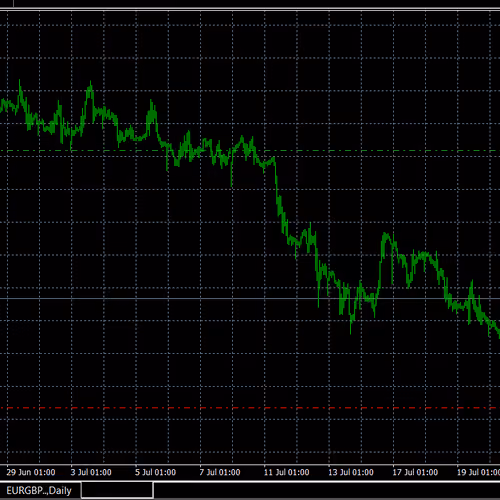Viewport: 500px width, 500px height.
Task: Select the EURGBP.,Daily chart tab
Action: (39, 491)
